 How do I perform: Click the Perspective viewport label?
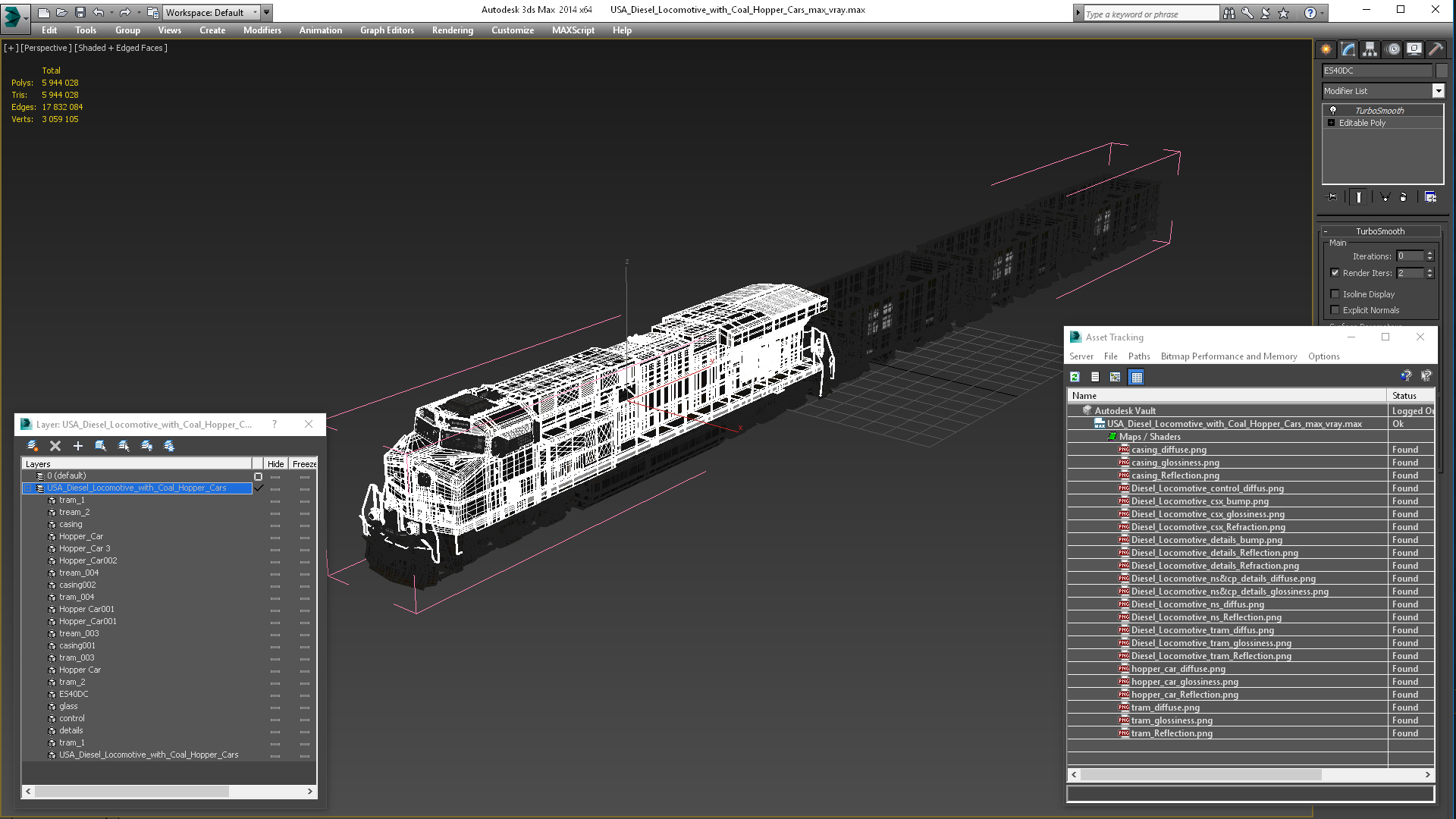pyautogui.click(x=45, y=48)
